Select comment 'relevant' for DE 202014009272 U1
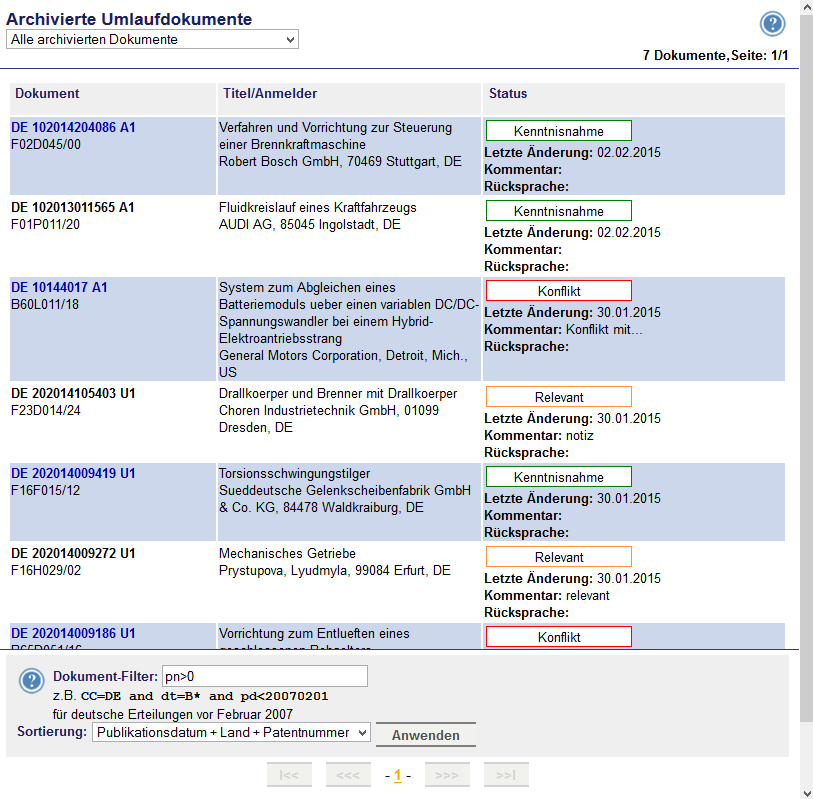This screenshot has height=799, width=813. tap(587, 595)
